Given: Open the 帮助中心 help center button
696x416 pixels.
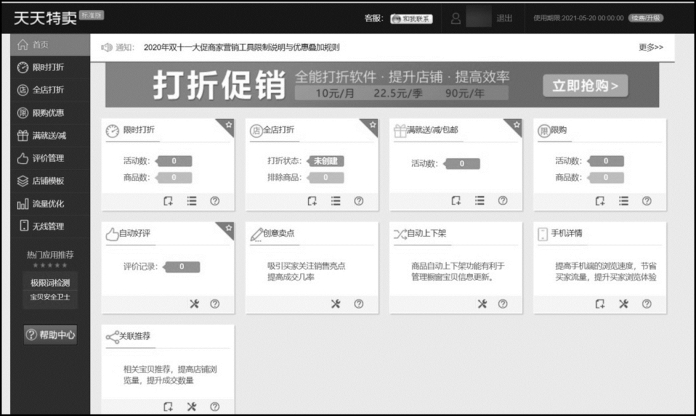Looking at the screenshot, I should [50, 335].
